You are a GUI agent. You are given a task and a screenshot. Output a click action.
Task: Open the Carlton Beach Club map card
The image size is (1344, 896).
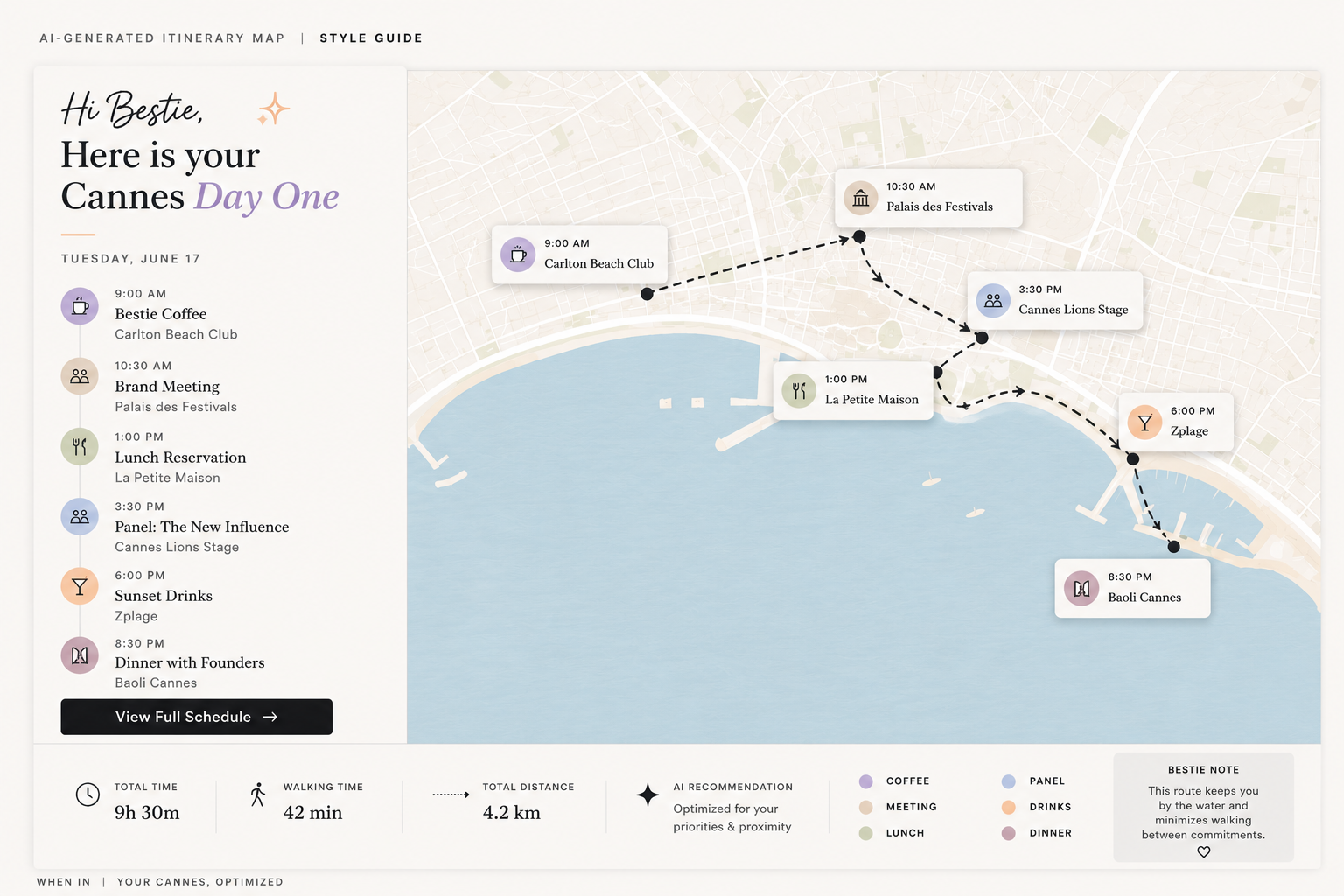click(x=579, y=255)
